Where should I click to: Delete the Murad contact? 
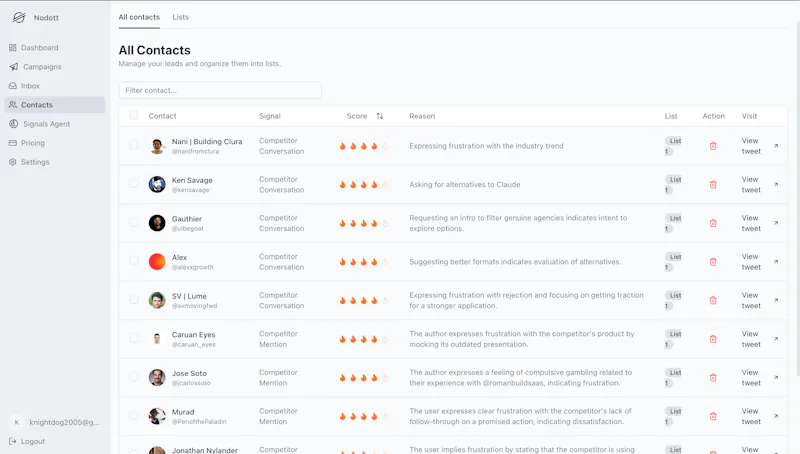click(x=713, y=416)
